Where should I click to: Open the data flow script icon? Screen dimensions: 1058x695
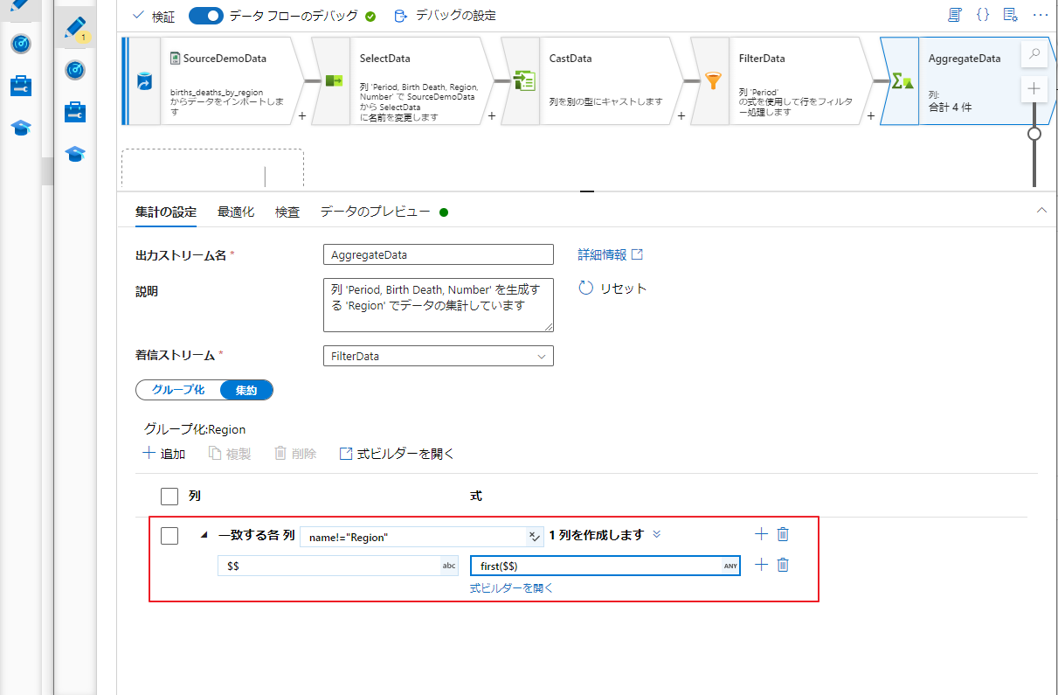click(x=954, y=15)
